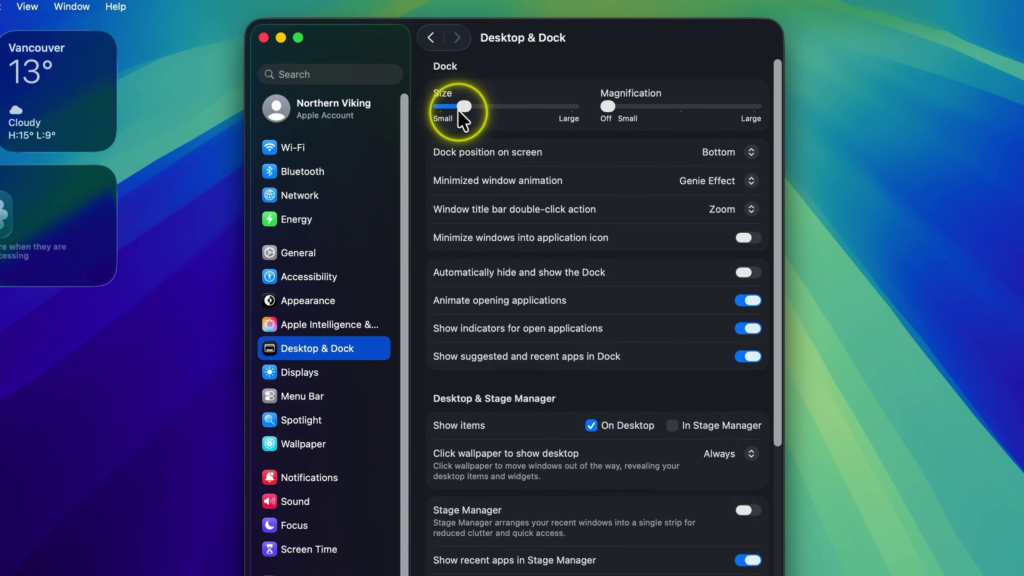Select the Accessibility icon

(x=269, y=277)
